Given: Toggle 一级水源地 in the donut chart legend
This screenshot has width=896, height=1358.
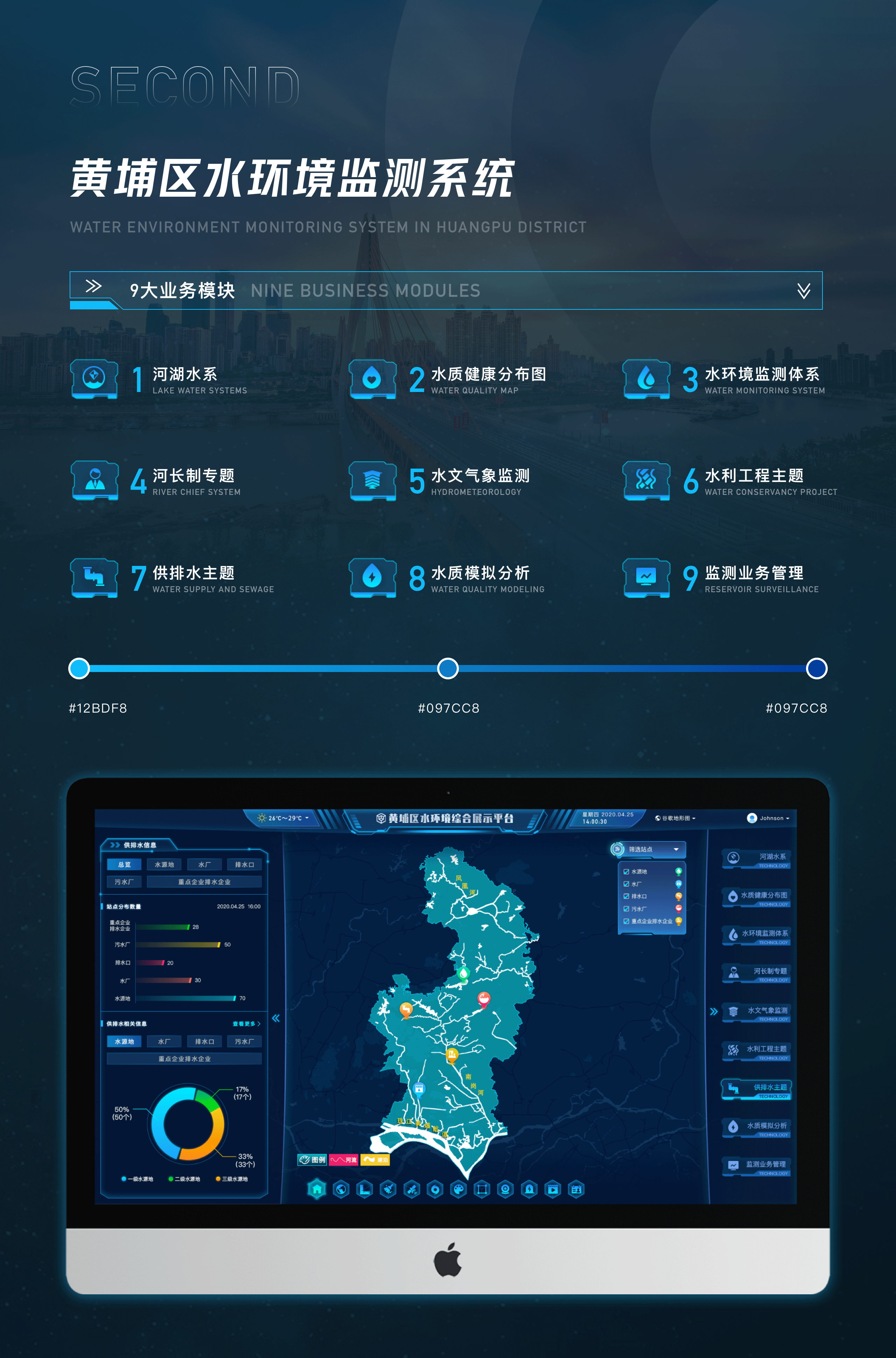Looking at the screenshot, I should 137,1179.
